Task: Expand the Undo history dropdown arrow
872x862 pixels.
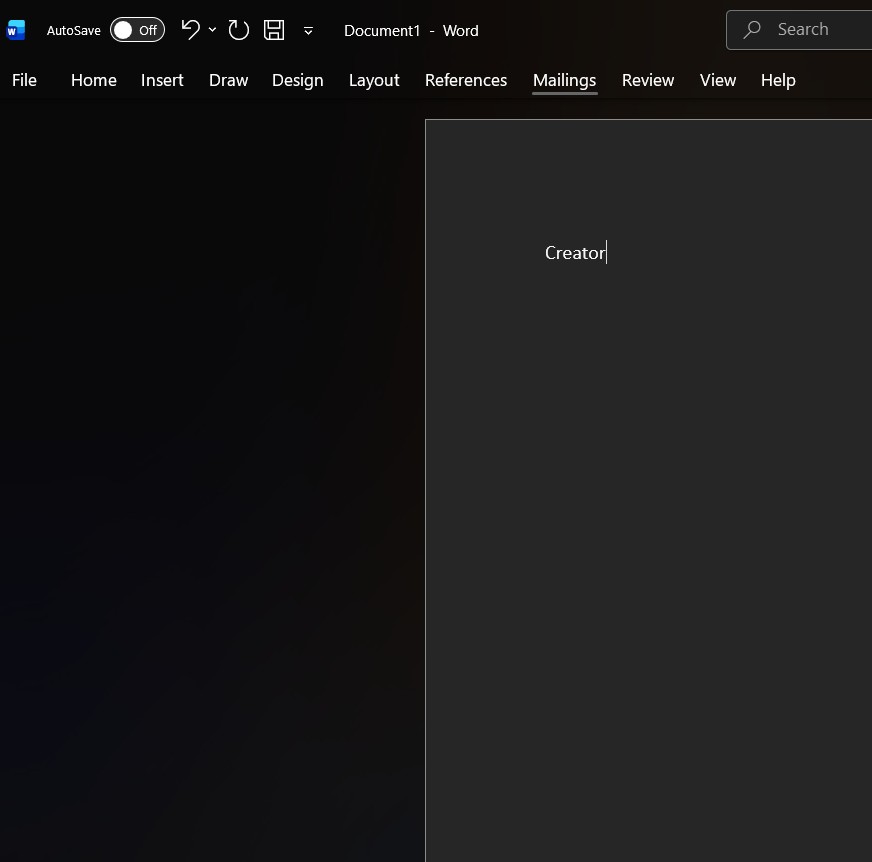Action: [x=212, y=29]
